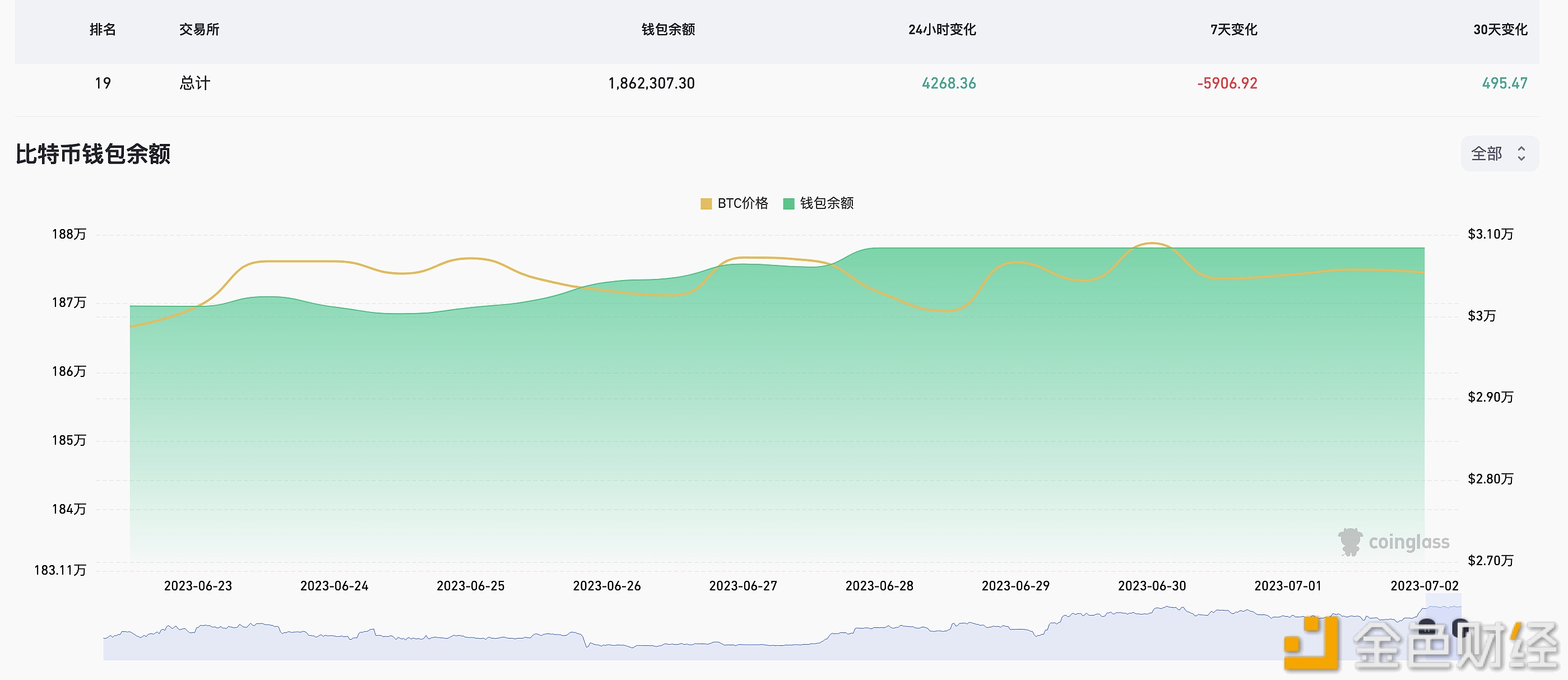Click the 2023-06-23 x-axis date label
Viewport: 1568px width, 680px height.
198,586
